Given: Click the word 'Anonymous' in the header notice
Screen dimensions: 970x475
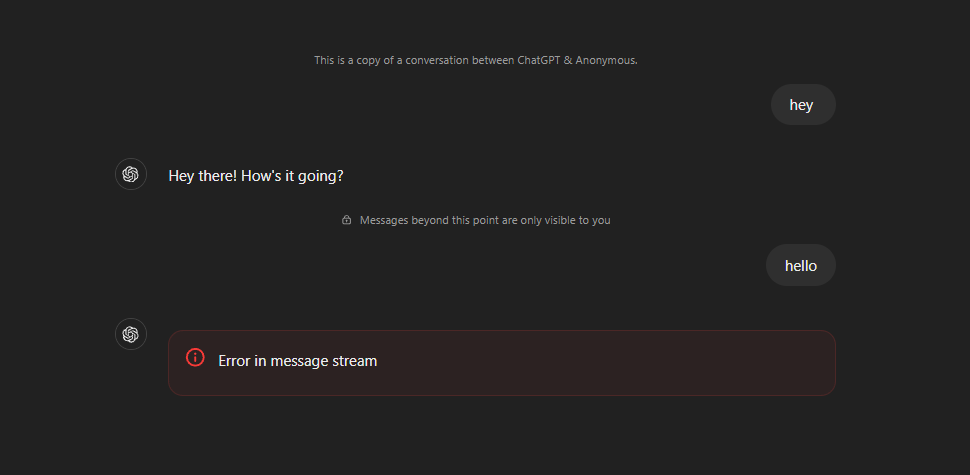Looking at the screenshot, I should [x=605, y=61].
